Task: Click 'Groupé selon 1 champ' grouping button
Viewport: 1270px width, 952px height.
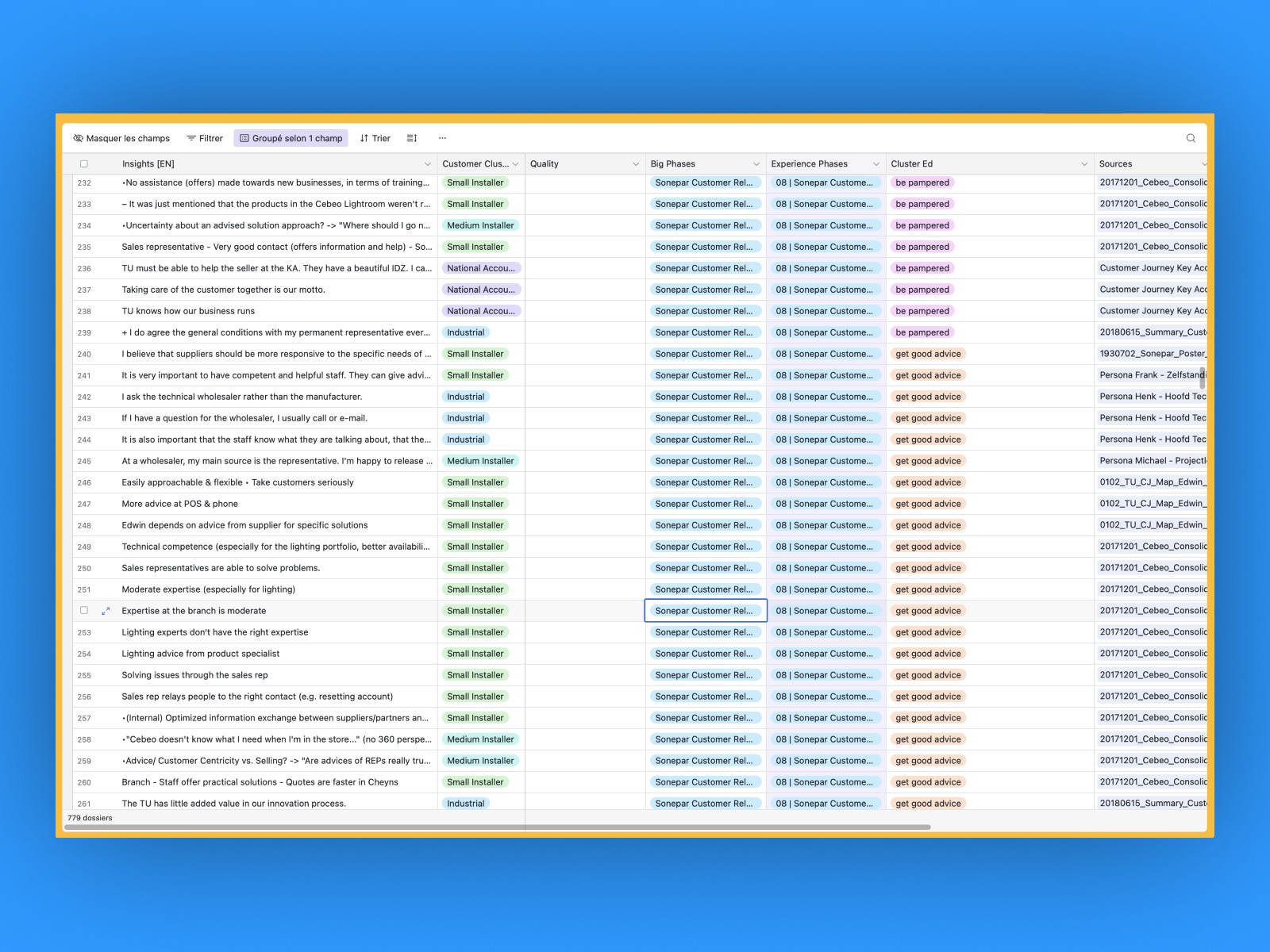Action: coord(291,138)
